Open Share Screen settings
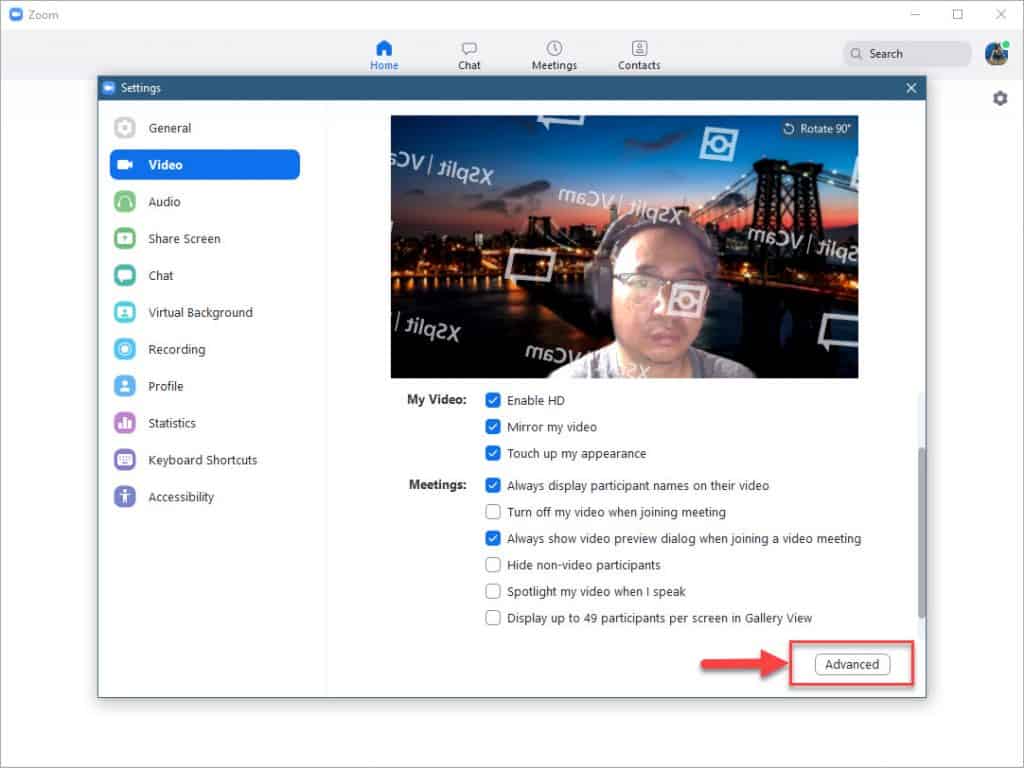The height and width of the screenshot is (768, 1024). click(x=184, y=239)
